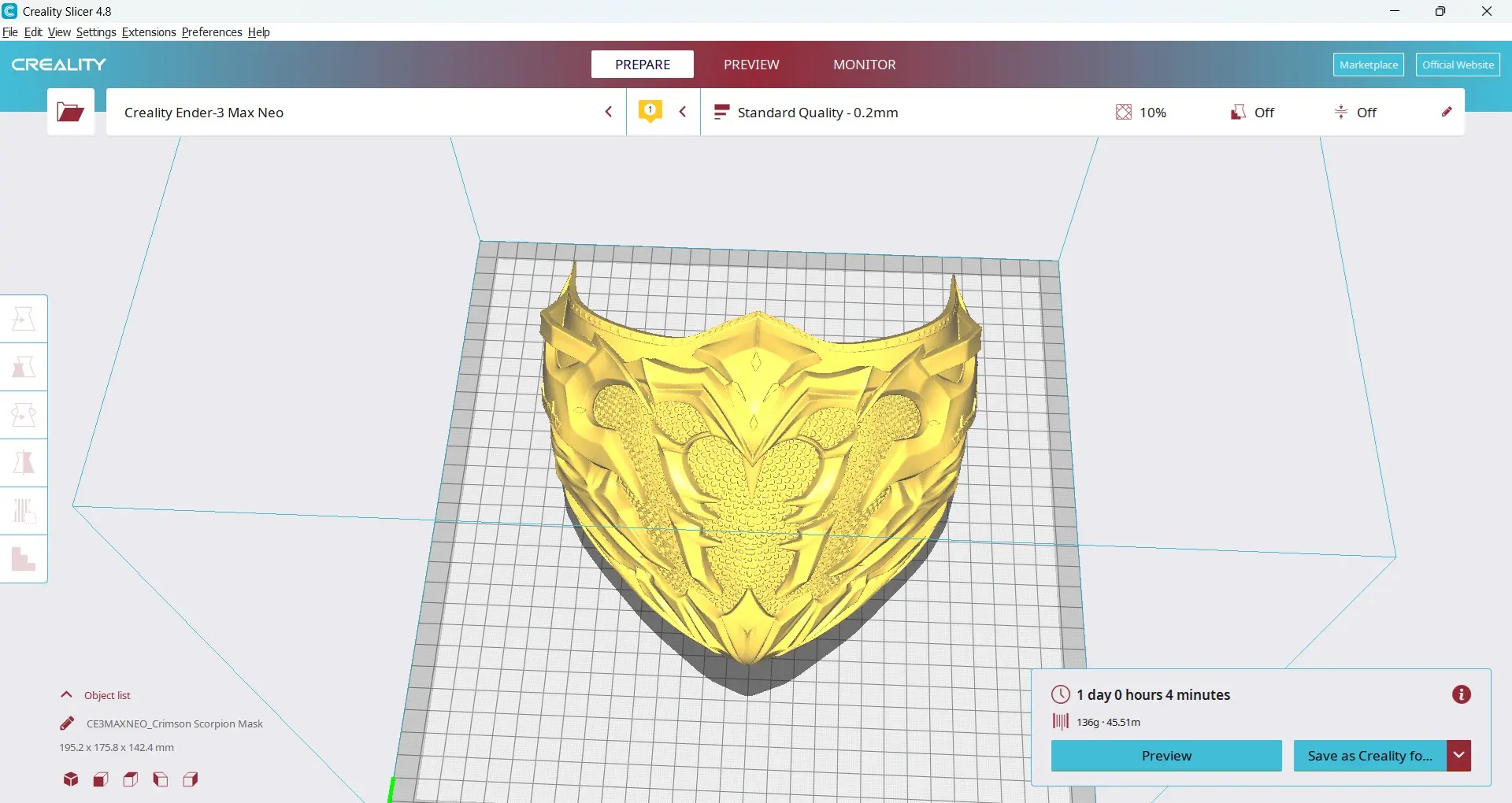The width and height of the screenshot is (1512, 803).
Task: Open the Edit menu
Action: coord(33,32)
